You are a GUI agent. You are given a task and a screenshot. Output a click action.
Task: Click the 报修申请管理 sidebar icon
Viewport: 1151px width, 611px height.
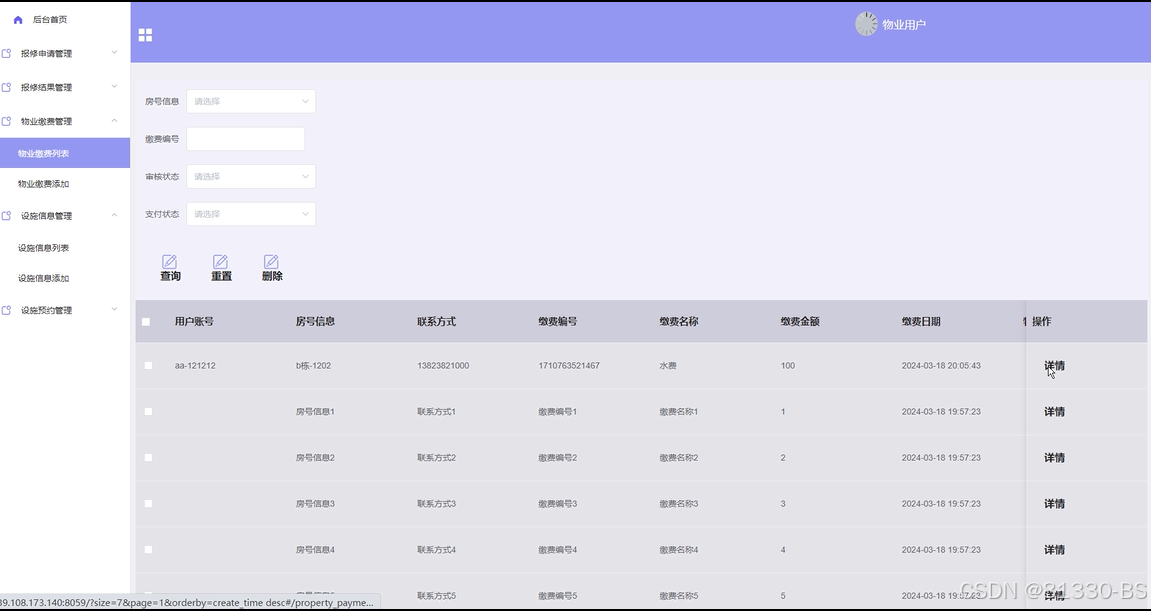coord(7,54)
